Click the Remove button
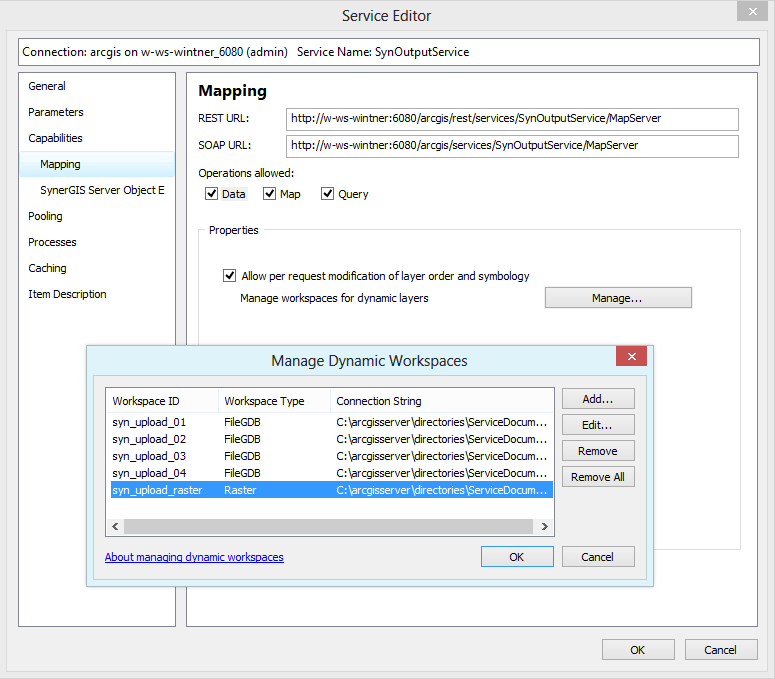This screenshot has height=679, width=775. [x=598, y=451]
